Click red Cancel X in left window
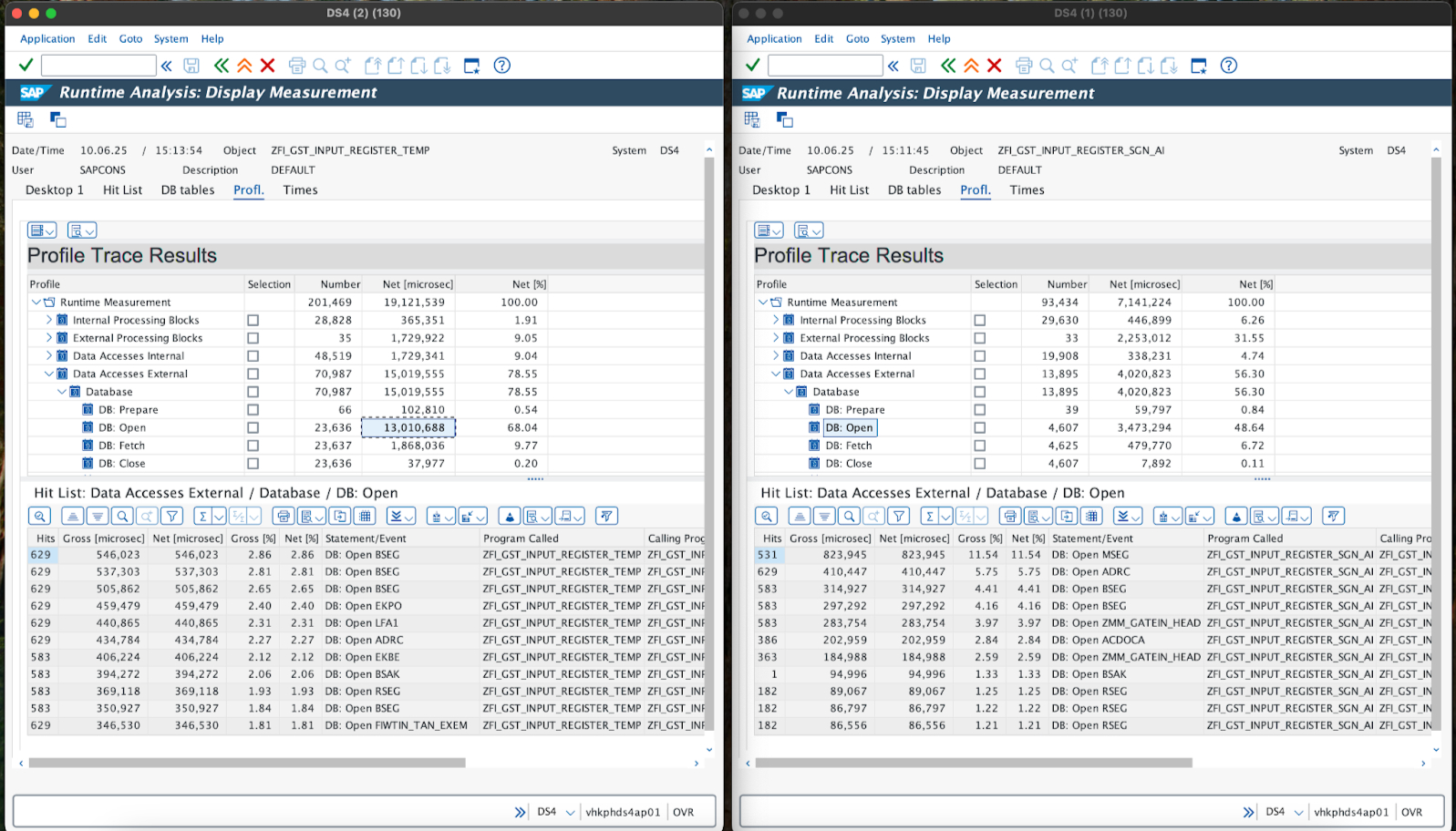Screen dimensions: 1456x831 pyautogui.click(x=267, y=66)
